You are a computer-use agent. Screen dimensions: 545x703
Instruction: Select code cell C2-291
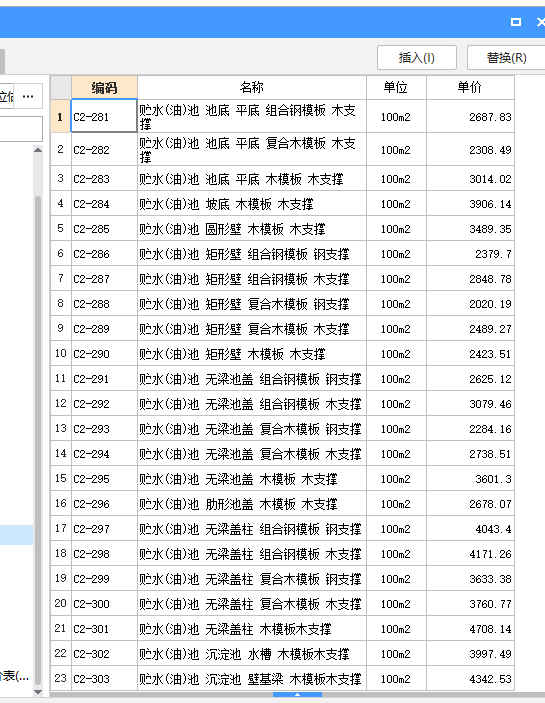[104, 378]
